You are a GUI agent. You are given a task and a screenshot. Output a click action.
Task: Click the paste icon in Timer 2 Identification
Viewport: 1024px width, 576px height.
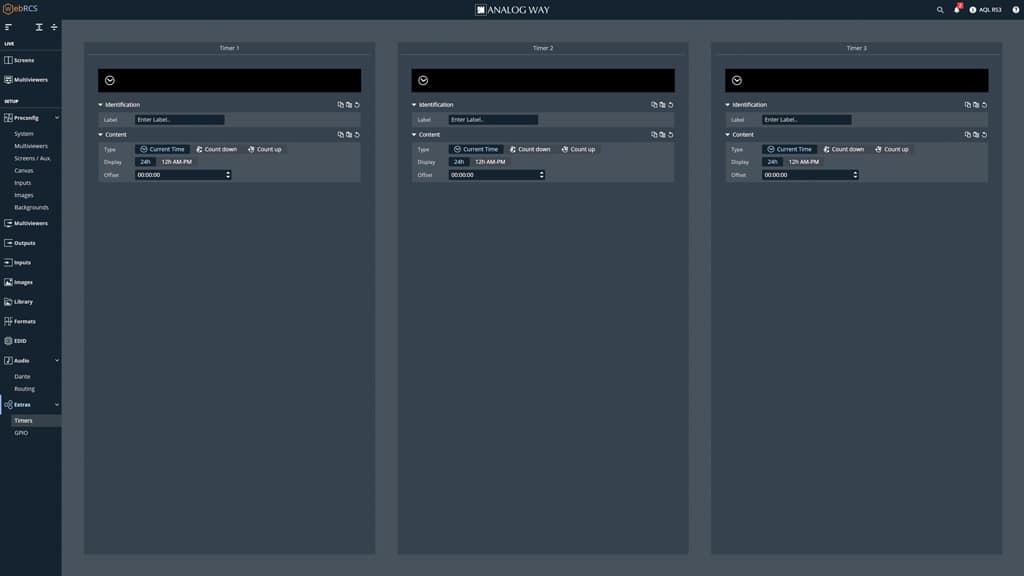click(x=662, y=105)
